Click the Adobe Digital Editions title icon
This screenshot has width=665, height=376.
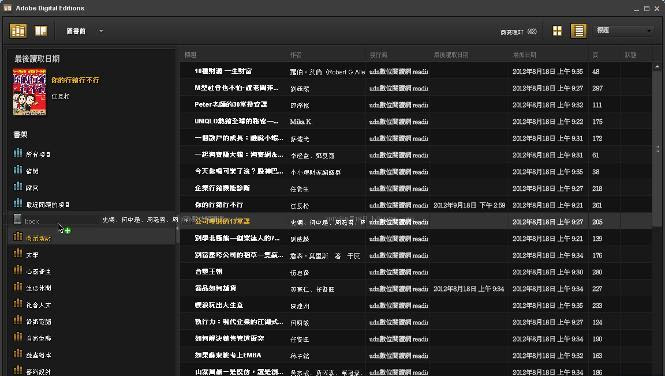click(x=7, y=8)
